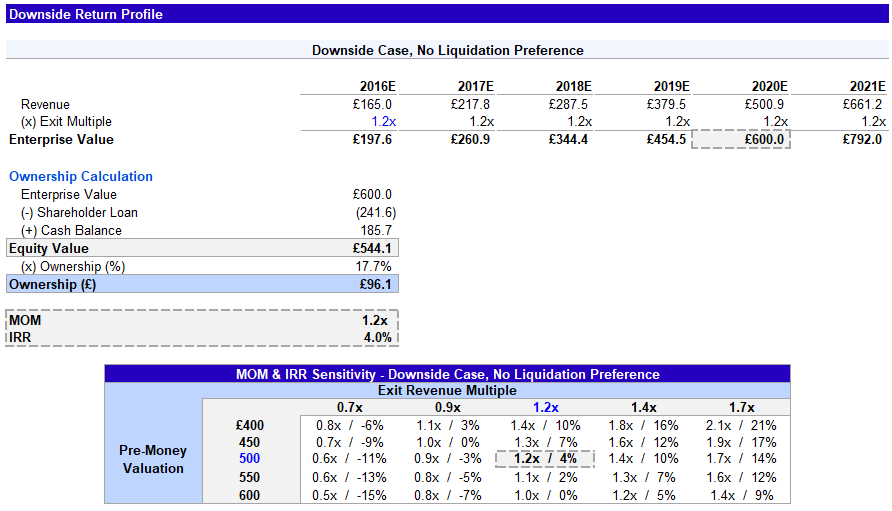Click the Ownership (£) value £96.1
The height and width of the screenshot is (511, 892).
tap(375, 285)
